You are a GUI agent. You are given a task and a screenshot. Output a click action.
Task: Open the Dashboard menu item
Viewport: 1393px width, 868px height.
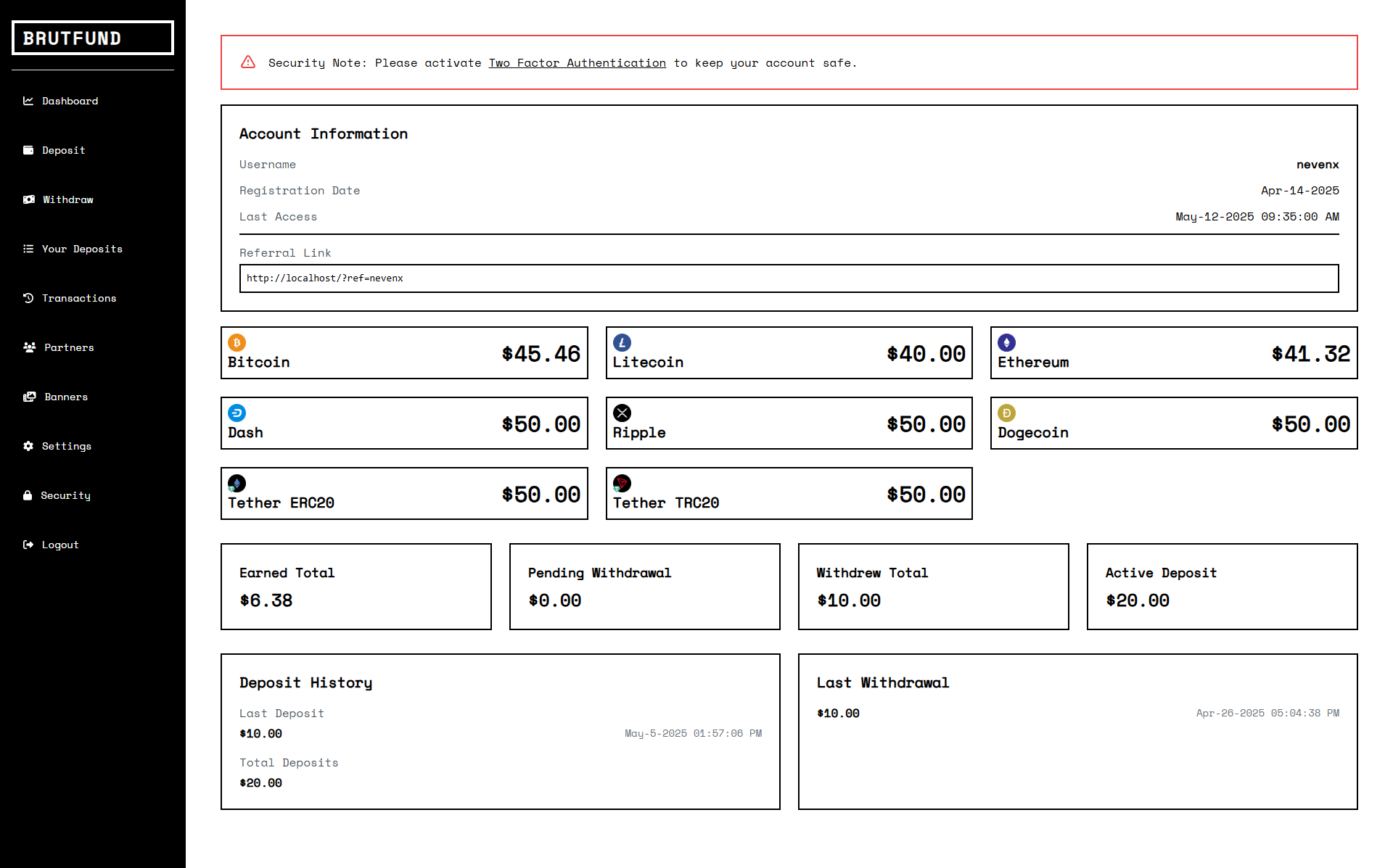[70, 101]
